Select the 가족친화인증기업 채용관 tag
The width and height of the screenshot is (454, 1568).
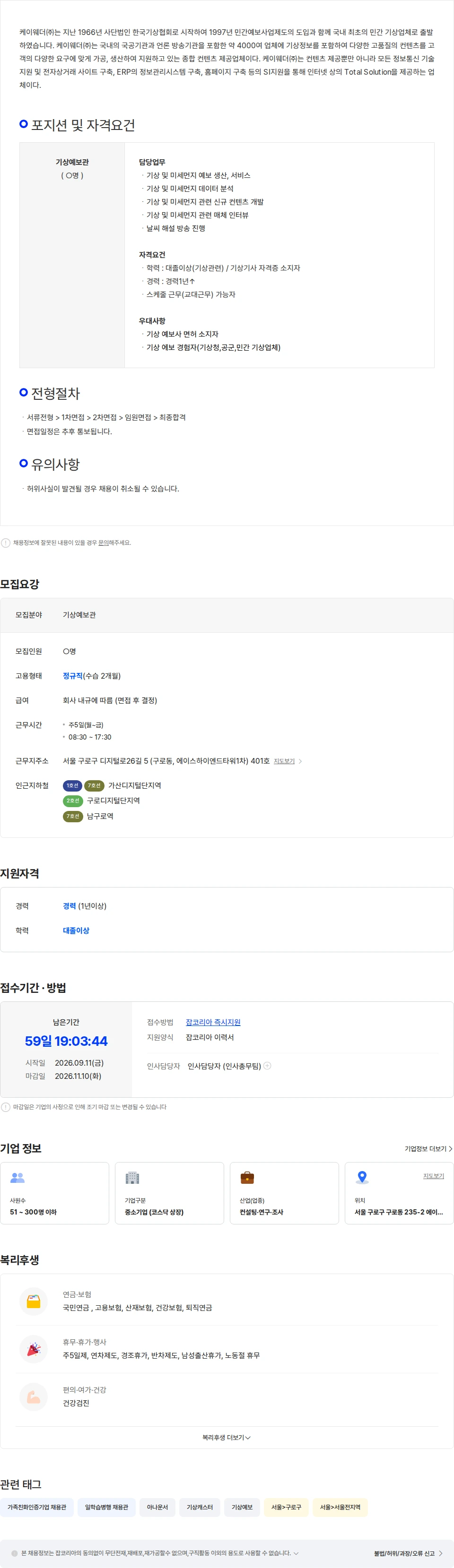click(x=36, y=1507)
